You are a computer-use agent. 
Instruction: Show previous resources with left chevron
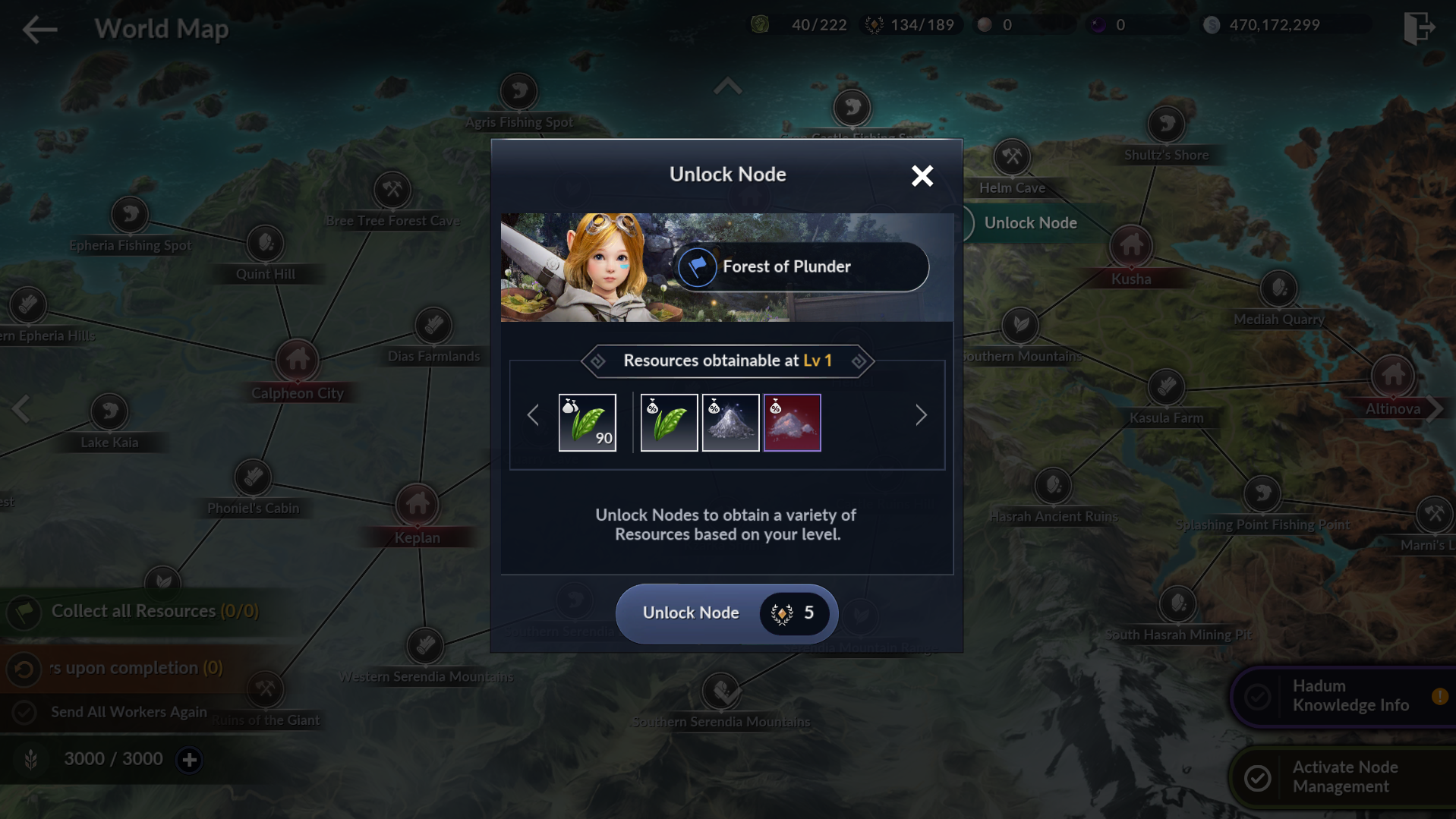(533, 415)
